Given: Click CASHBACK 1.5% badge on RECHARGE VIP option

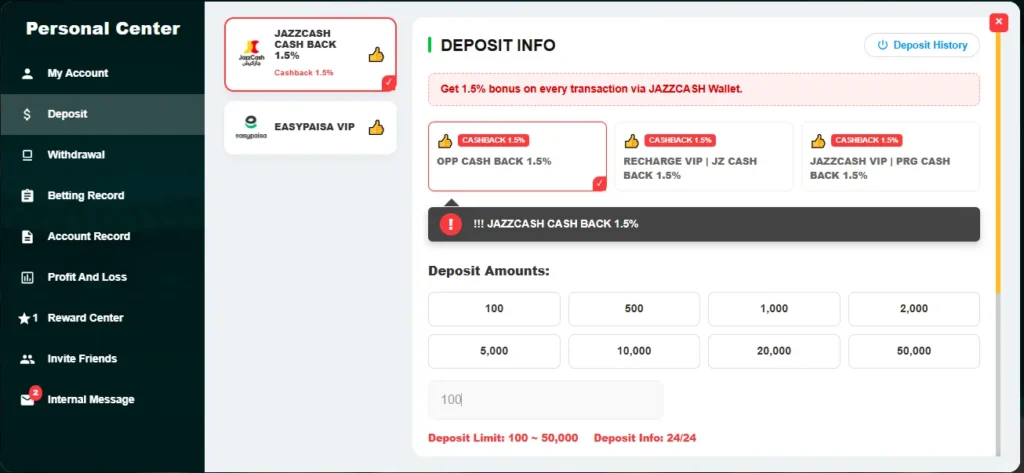Looking at the screenshot, I should [x=680, y=140].
